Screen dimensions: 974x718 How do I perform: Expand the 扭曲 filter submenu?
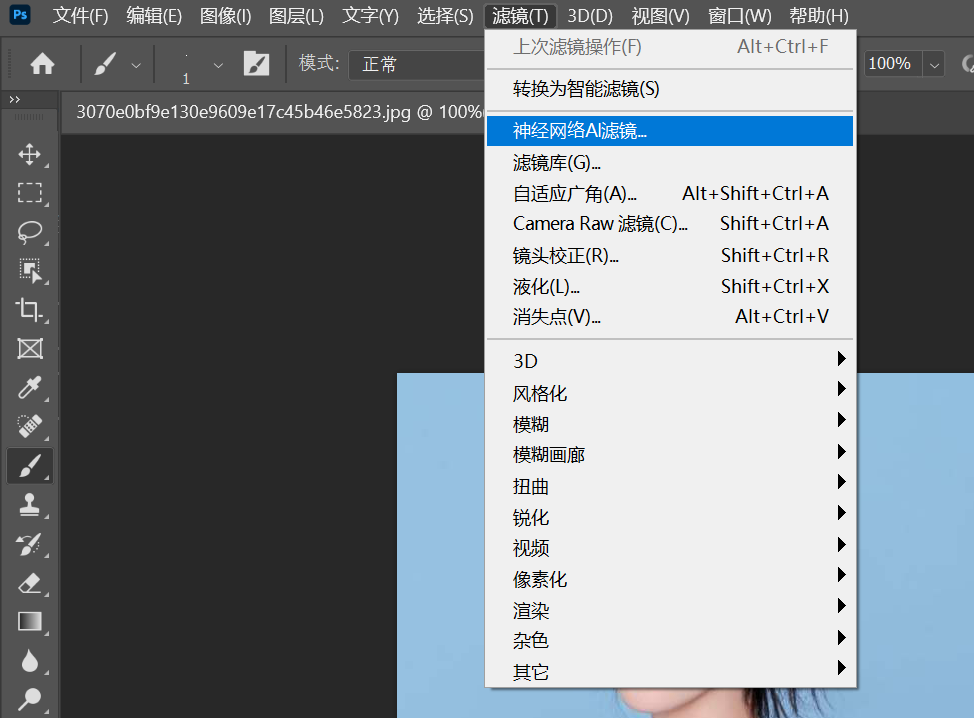pos(670,486)
